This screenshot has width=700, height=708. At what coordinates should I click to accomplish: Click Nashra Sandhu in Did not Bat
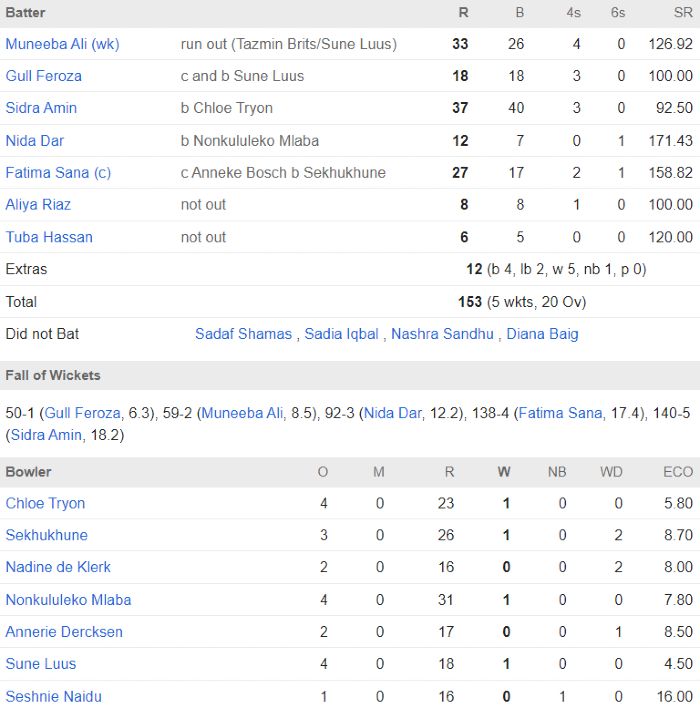pyautogui.click(x=442, y=334)
